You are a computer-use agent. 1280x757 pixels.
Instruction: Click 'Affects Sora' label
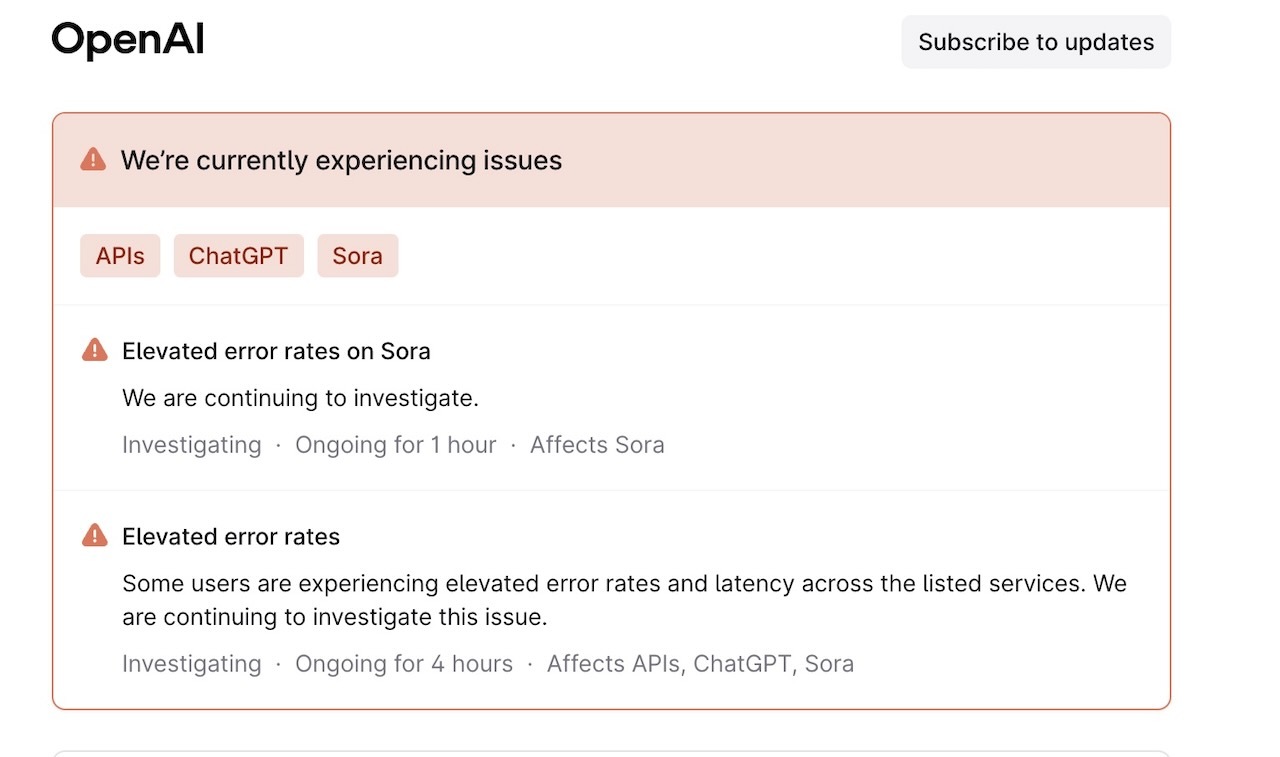point(597,445)
